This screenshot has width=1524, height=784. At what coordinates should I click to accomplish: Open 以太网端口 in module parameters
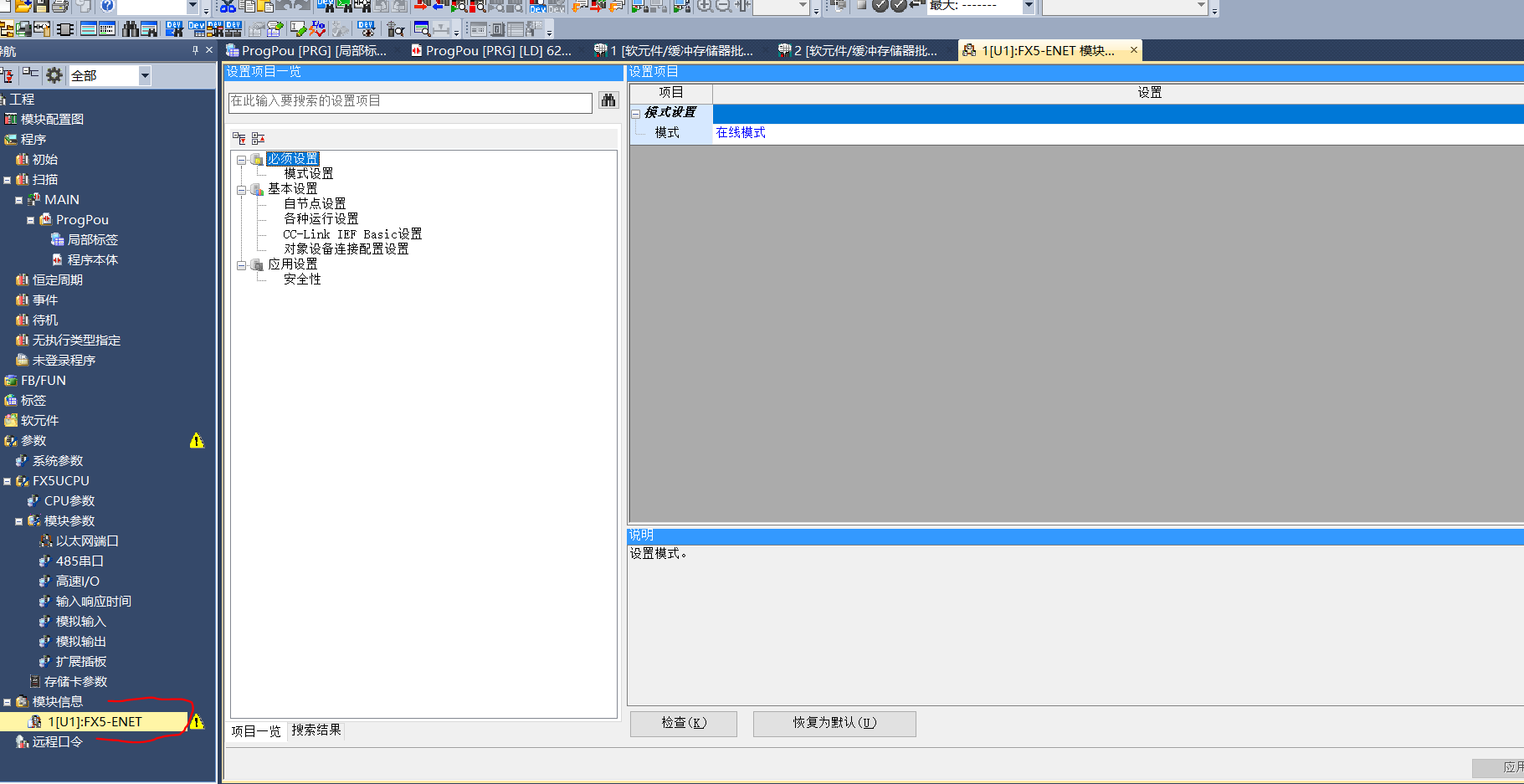tap(87, 541)
